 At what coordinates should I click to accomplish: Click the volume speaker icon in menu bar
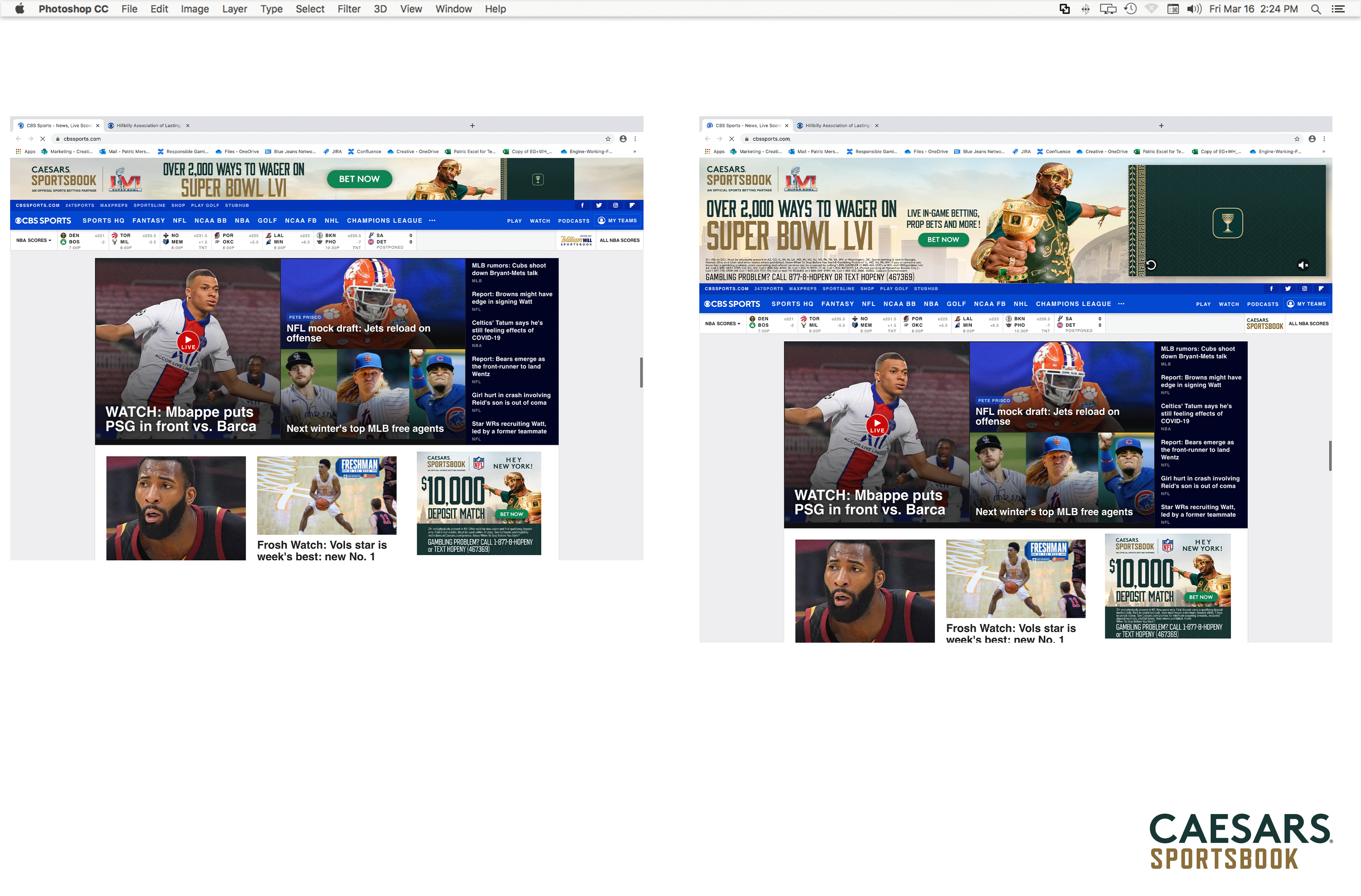(x=1194, y=9)
